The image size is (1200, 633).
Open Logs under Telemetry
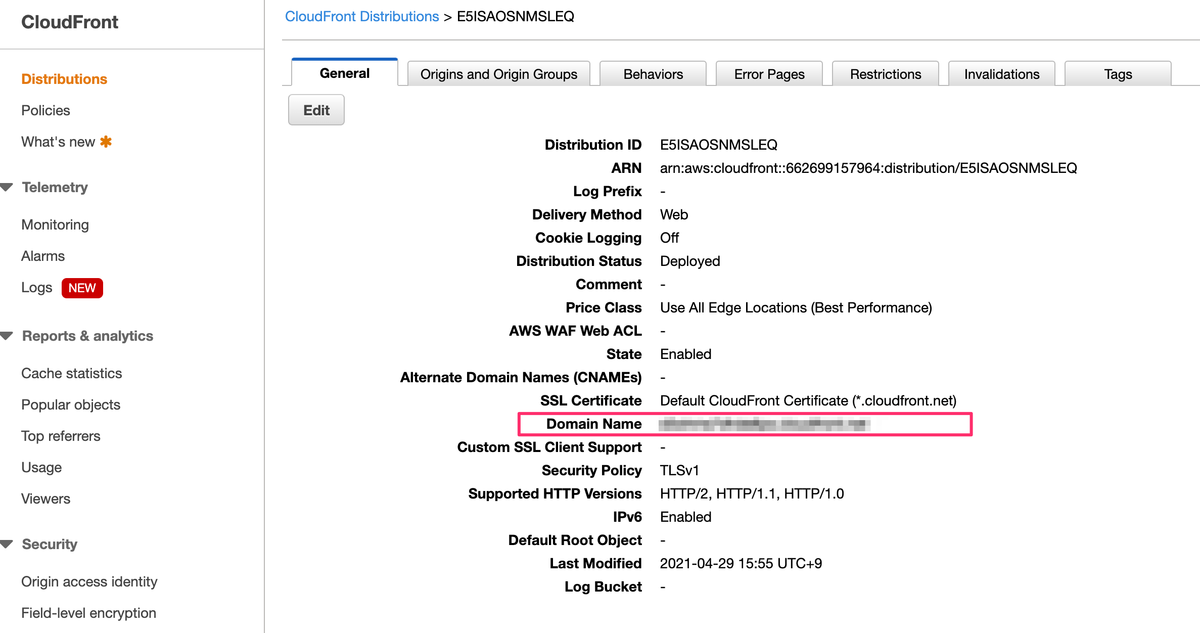click(37, 288)
